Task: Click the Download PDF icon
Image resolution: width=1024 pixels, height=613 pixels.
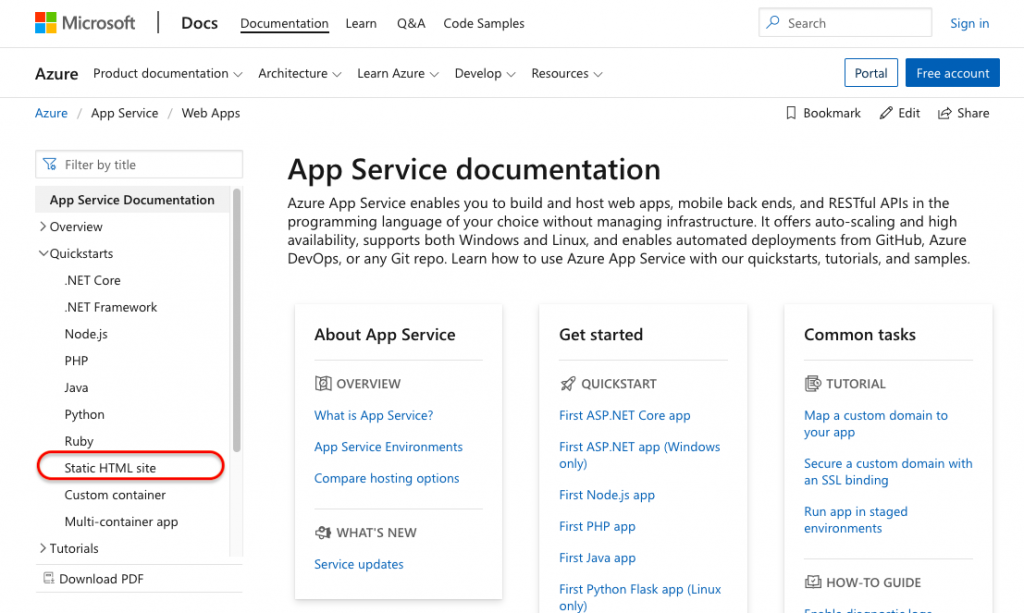Action: (x=48, y=578)
